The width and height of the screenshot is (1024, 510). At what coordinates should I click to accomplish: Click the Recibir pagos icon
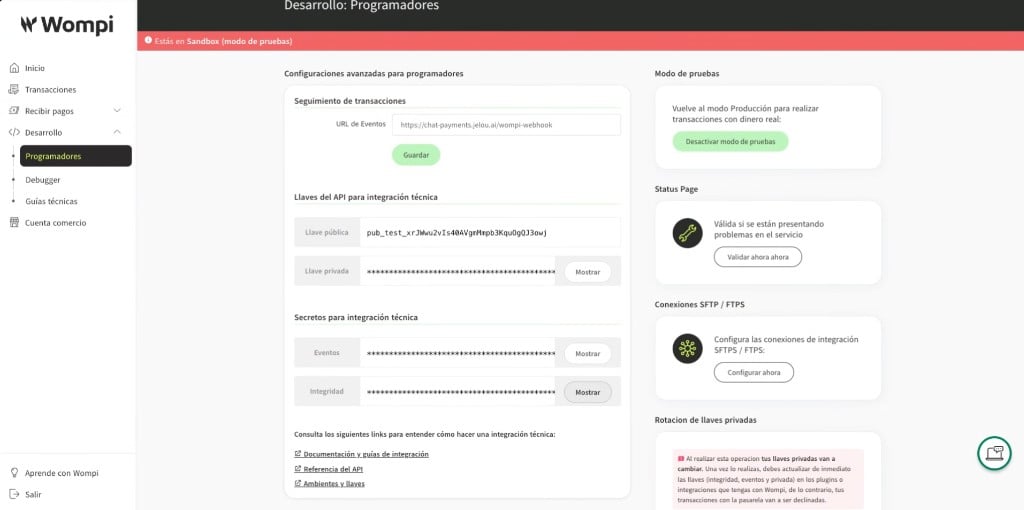[x=14, y=111]
